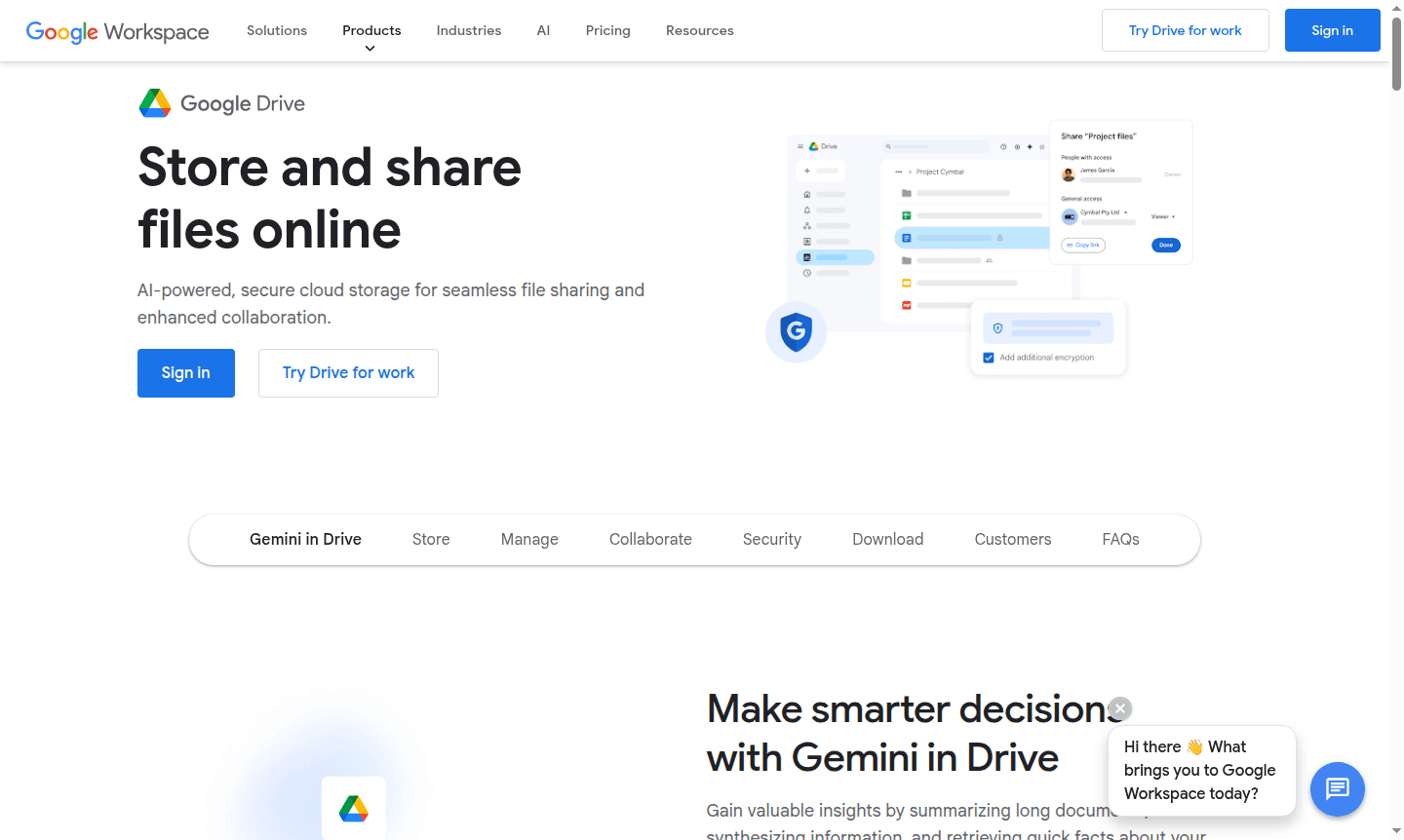Click the green Sheets file icon in mockup
This screenshot has height=840, width=1404.
tap(905, 215)
